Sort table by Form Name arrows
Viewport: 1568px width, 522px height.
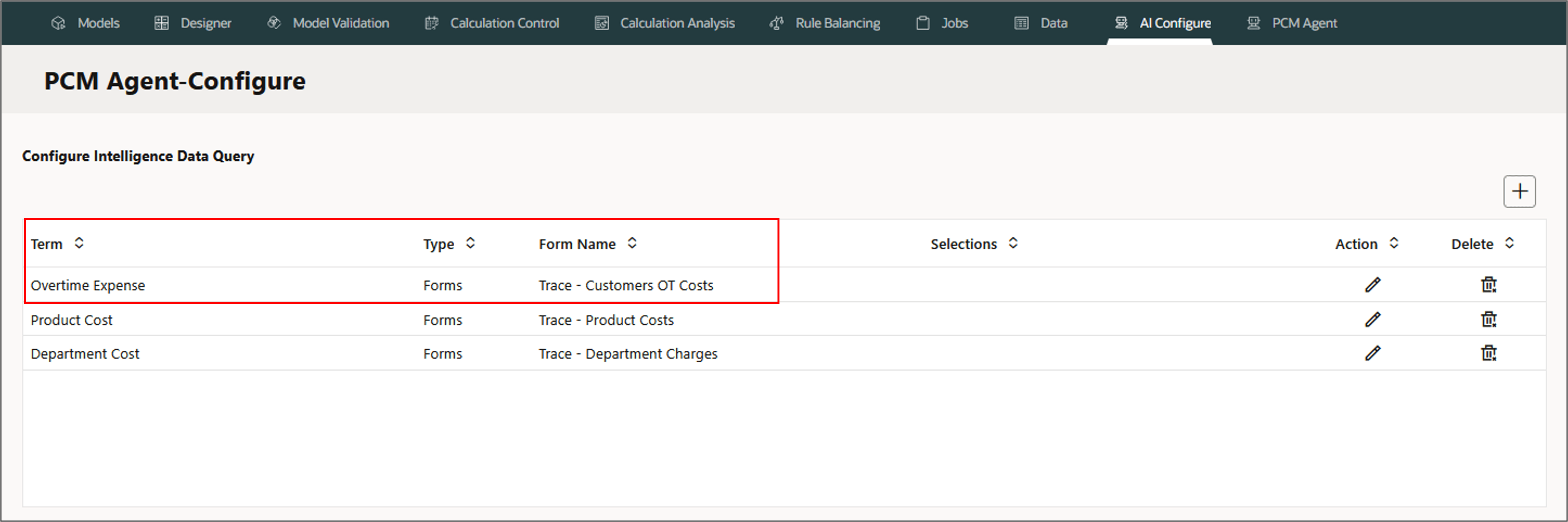(632, 243)
